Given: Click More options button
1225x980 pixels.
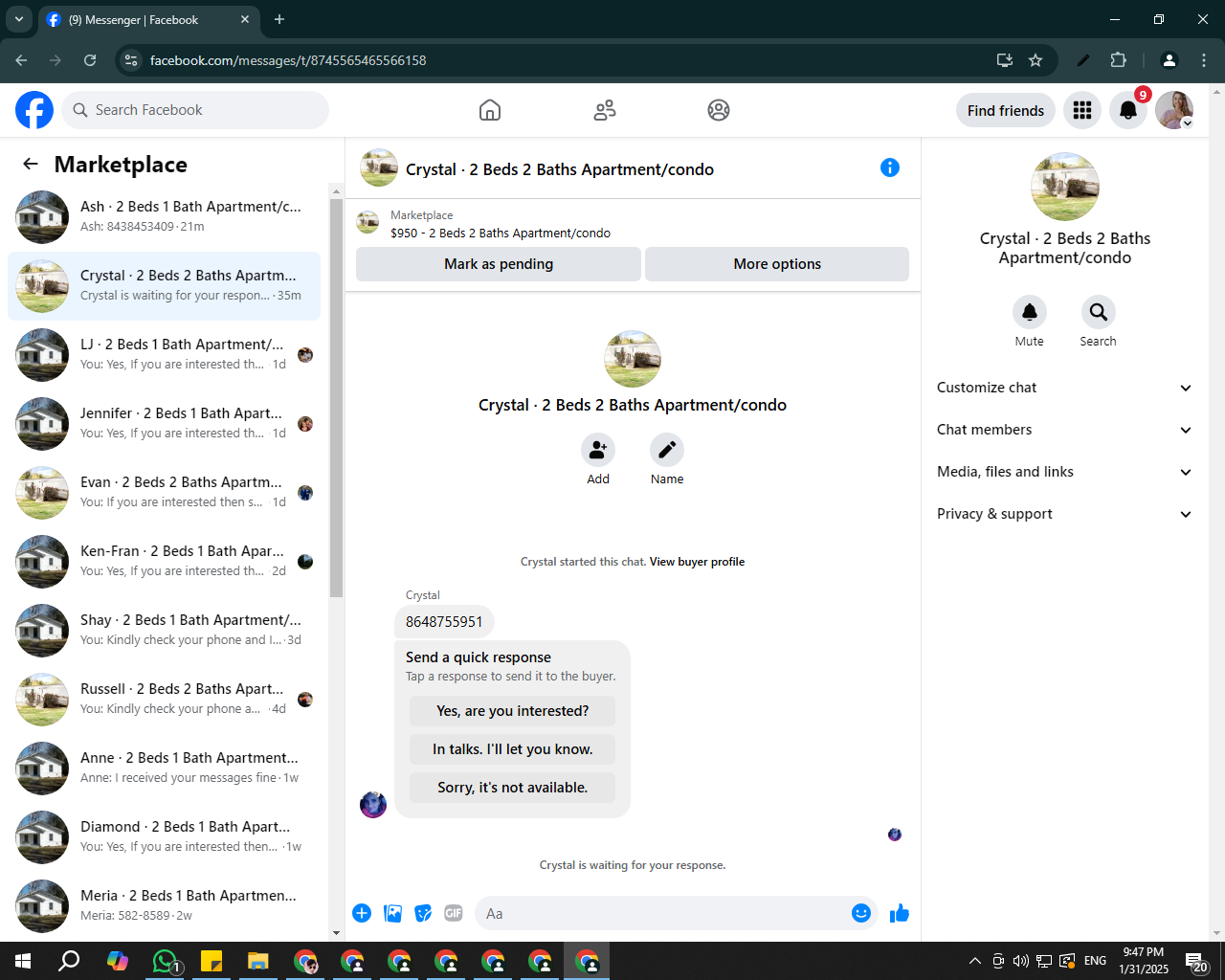Looking at the screenshot, I should tap(777, 264).
